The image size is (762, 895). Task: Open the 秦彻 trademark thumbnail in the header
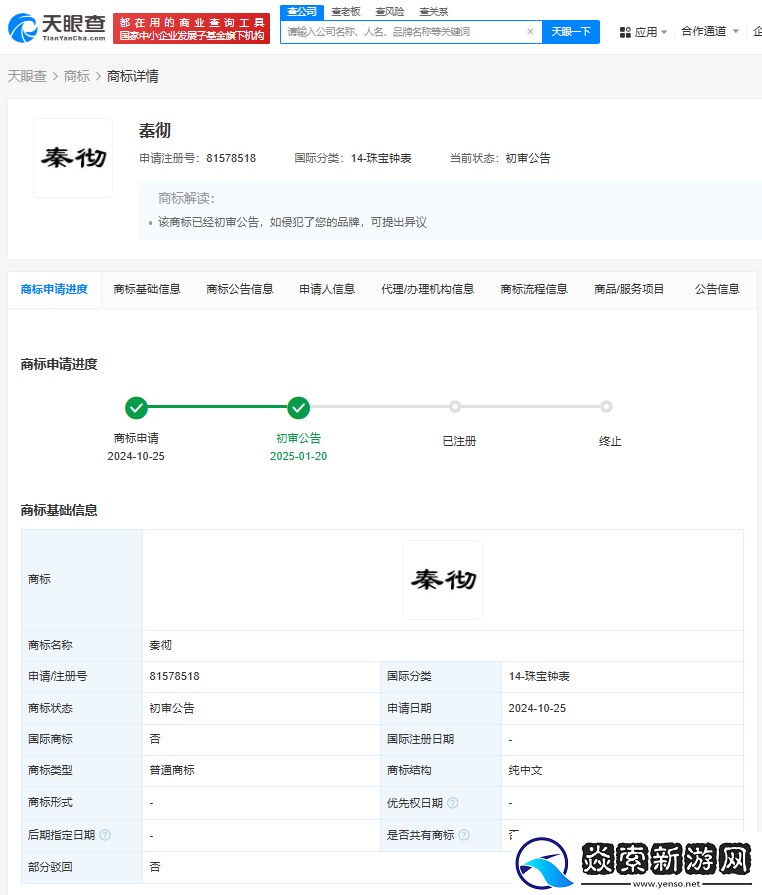pos(73,158)
